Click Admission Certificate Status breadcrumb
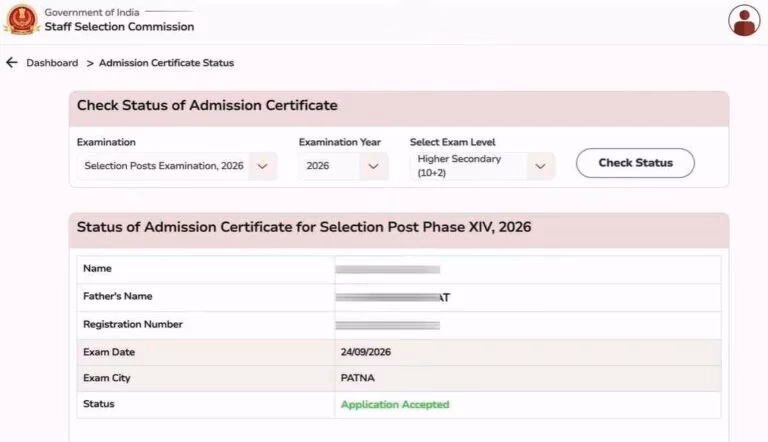768x442 pixels. [166, 63]
